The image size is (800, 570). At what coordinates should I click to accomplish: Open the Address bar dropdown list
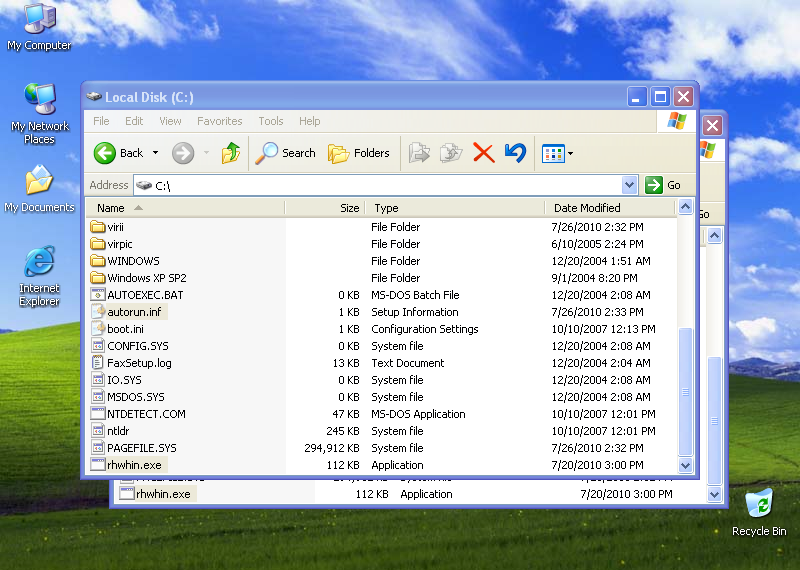tap(630, 185)
